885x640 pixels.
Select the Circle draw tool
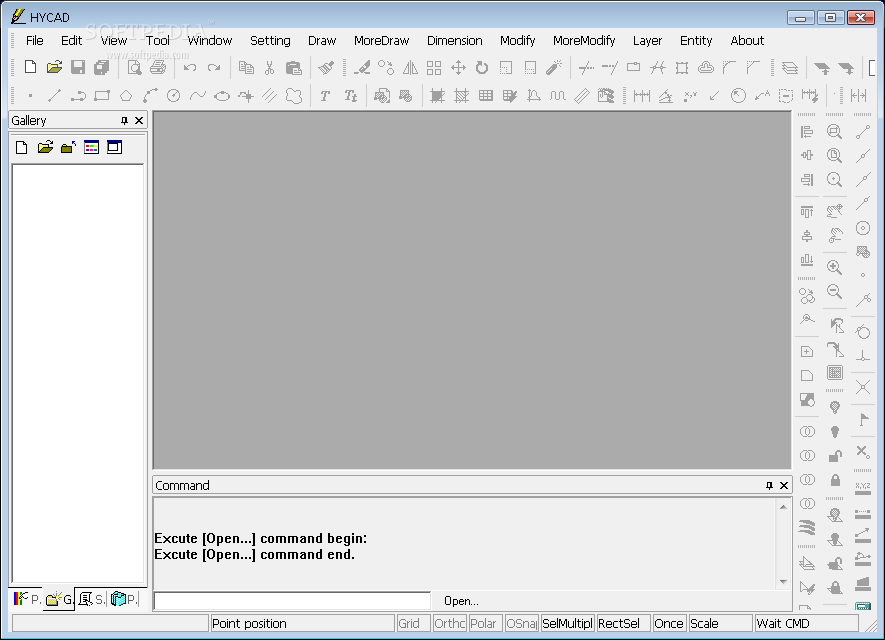coord(174,95)
